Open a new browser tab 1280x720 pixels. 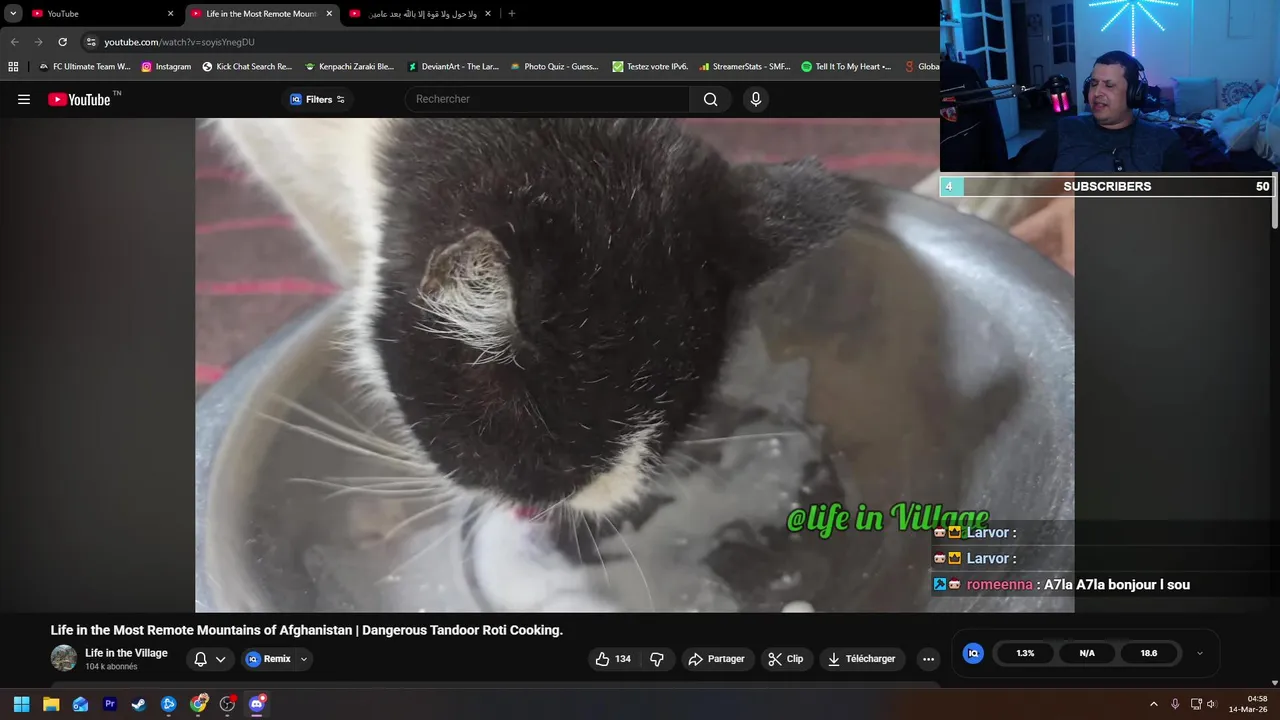point(512,14)
